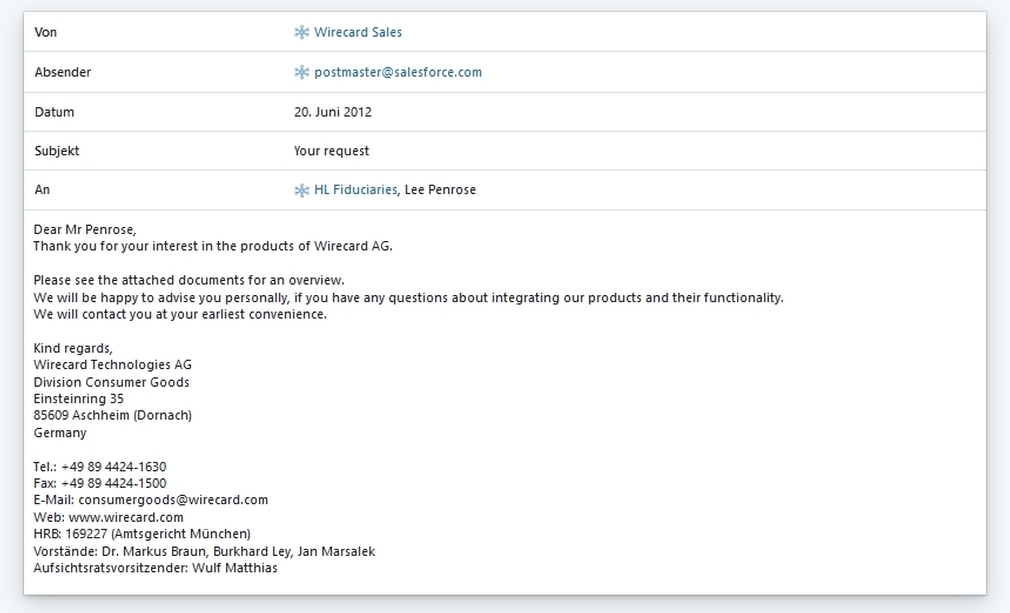Click the Datum field label
The image size is (1010, 613).
pyautogui.click(x=54, y=112)
